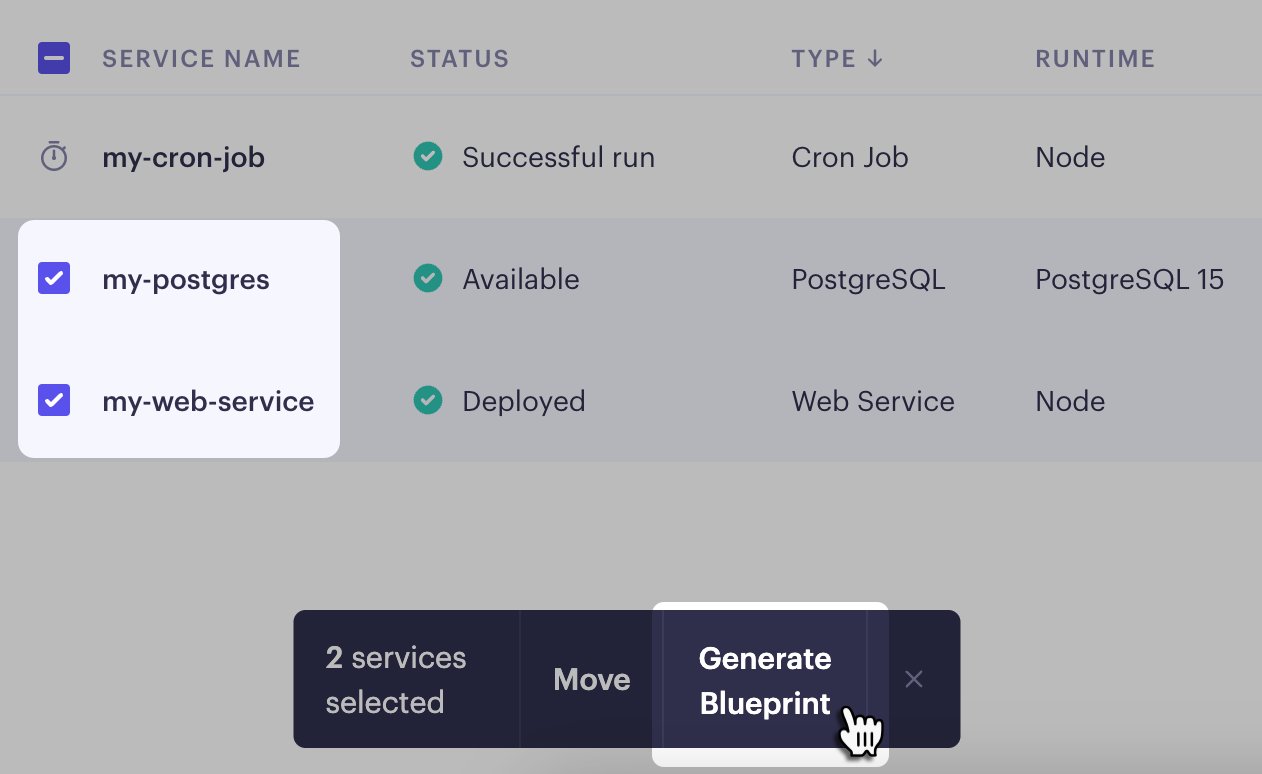Uncheck the my-postgres row checkbox
This screenshot has height=774, width=1262.
coord(53,279)
